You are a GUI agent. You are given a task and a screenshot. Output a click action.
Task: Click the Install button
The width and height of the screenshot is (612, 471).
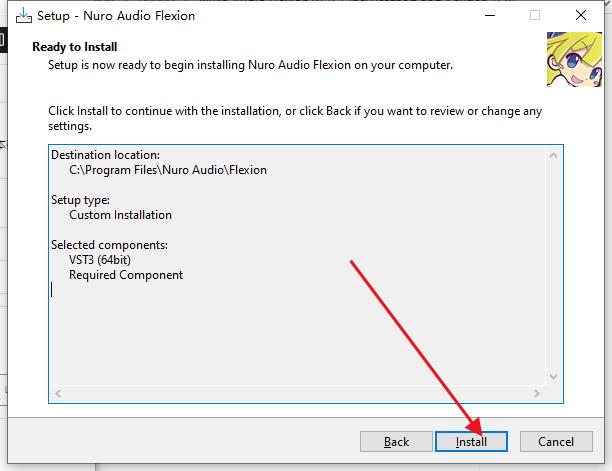tap(471, 442)
